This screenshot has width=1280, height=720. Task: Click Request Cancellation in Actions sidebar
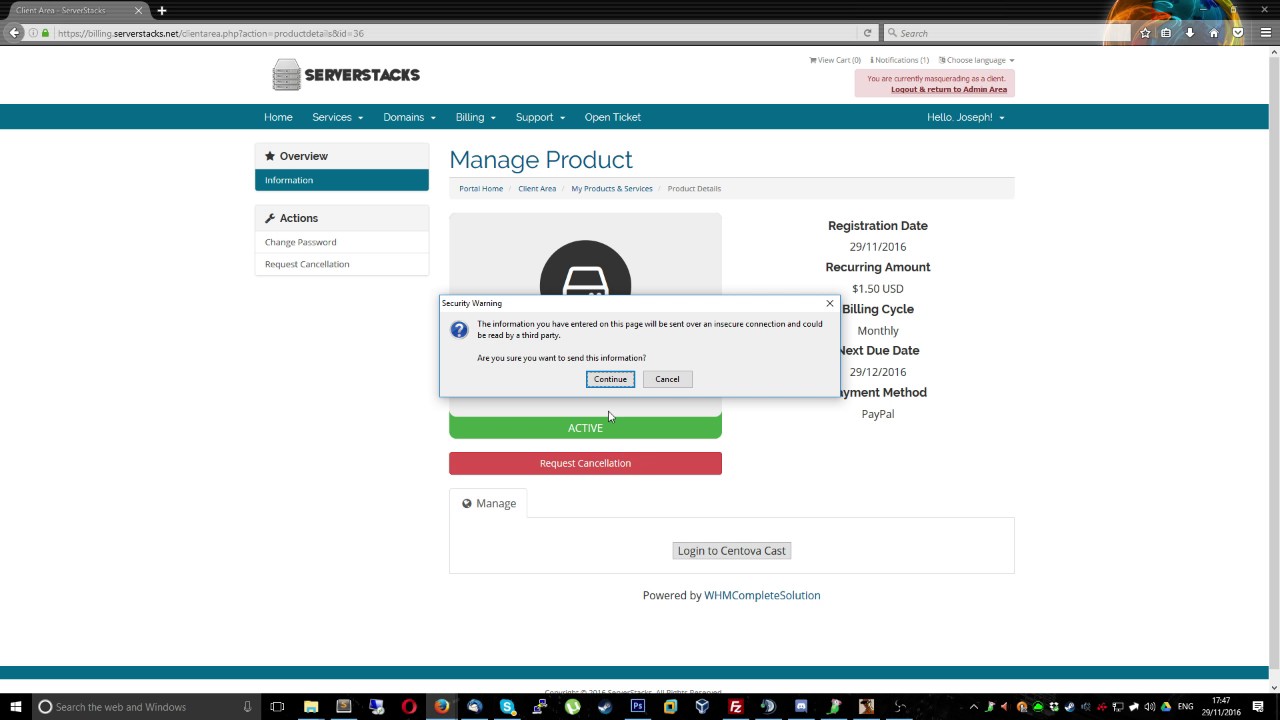[x=342, y=264]
